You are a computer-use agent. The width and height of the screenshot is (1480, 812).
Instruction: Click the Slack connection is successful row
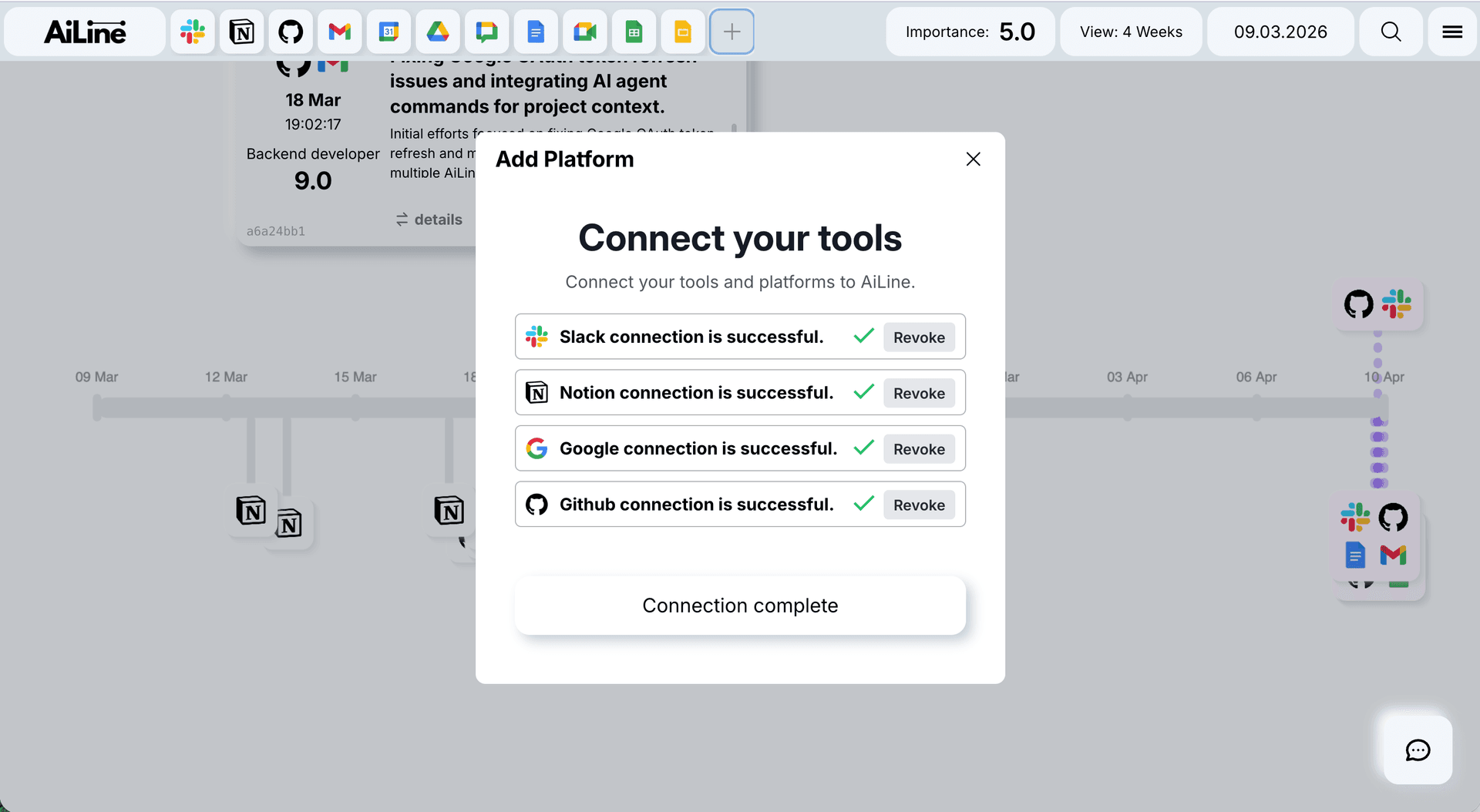pos(740,337)
